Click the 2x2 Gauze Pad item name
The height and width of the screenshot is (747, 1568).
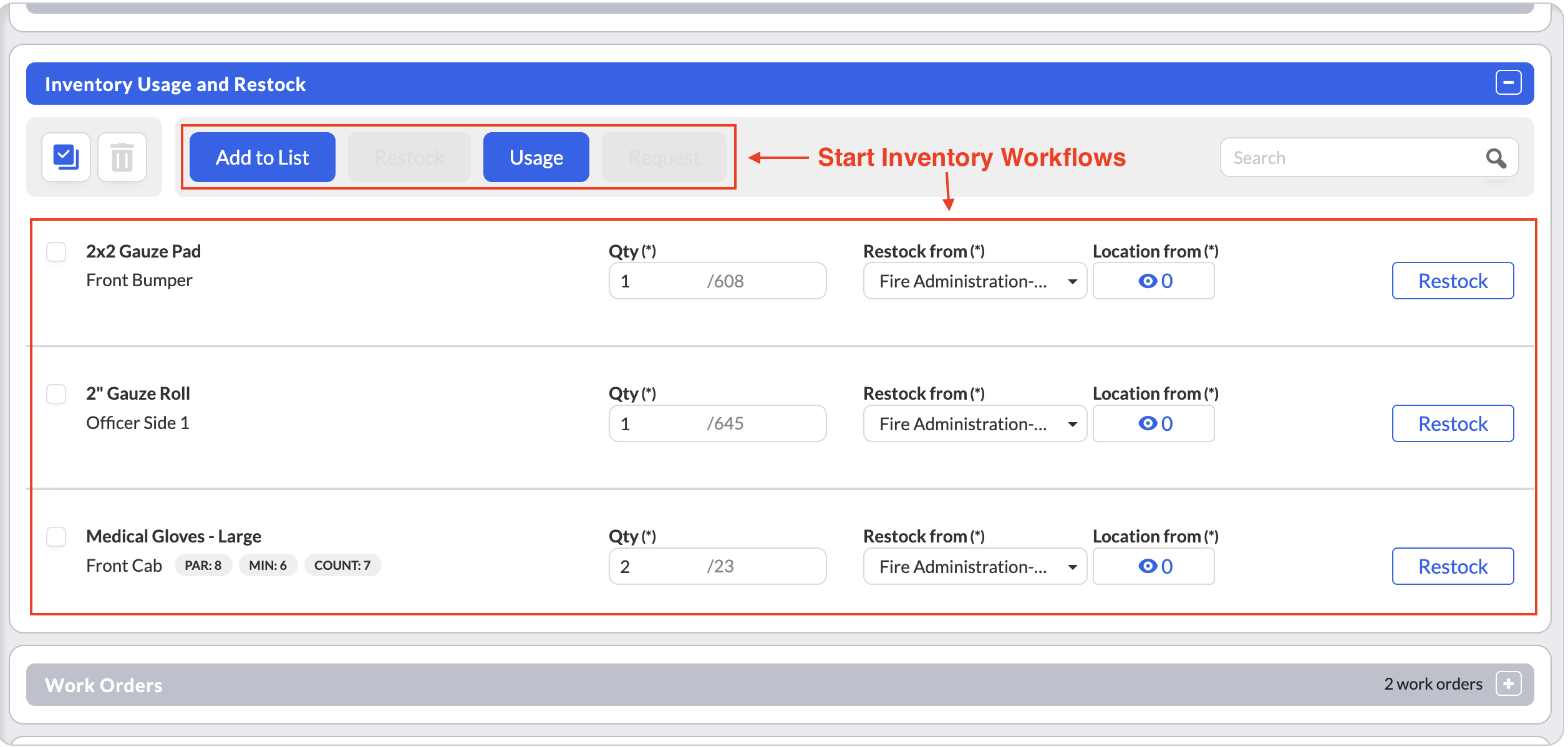(143, 251)
